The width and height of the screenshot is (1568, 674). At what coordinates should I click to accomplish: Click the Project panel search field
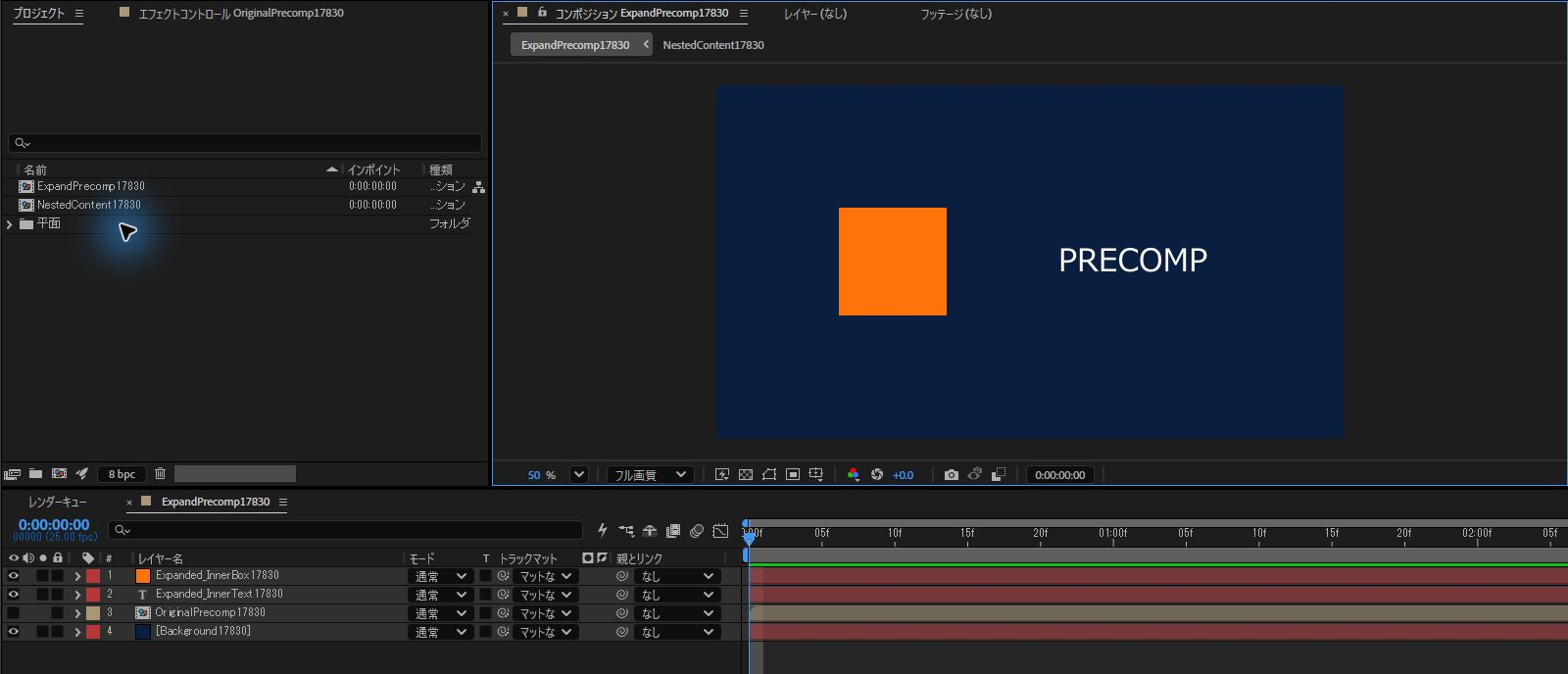click(x=245, y=143)
